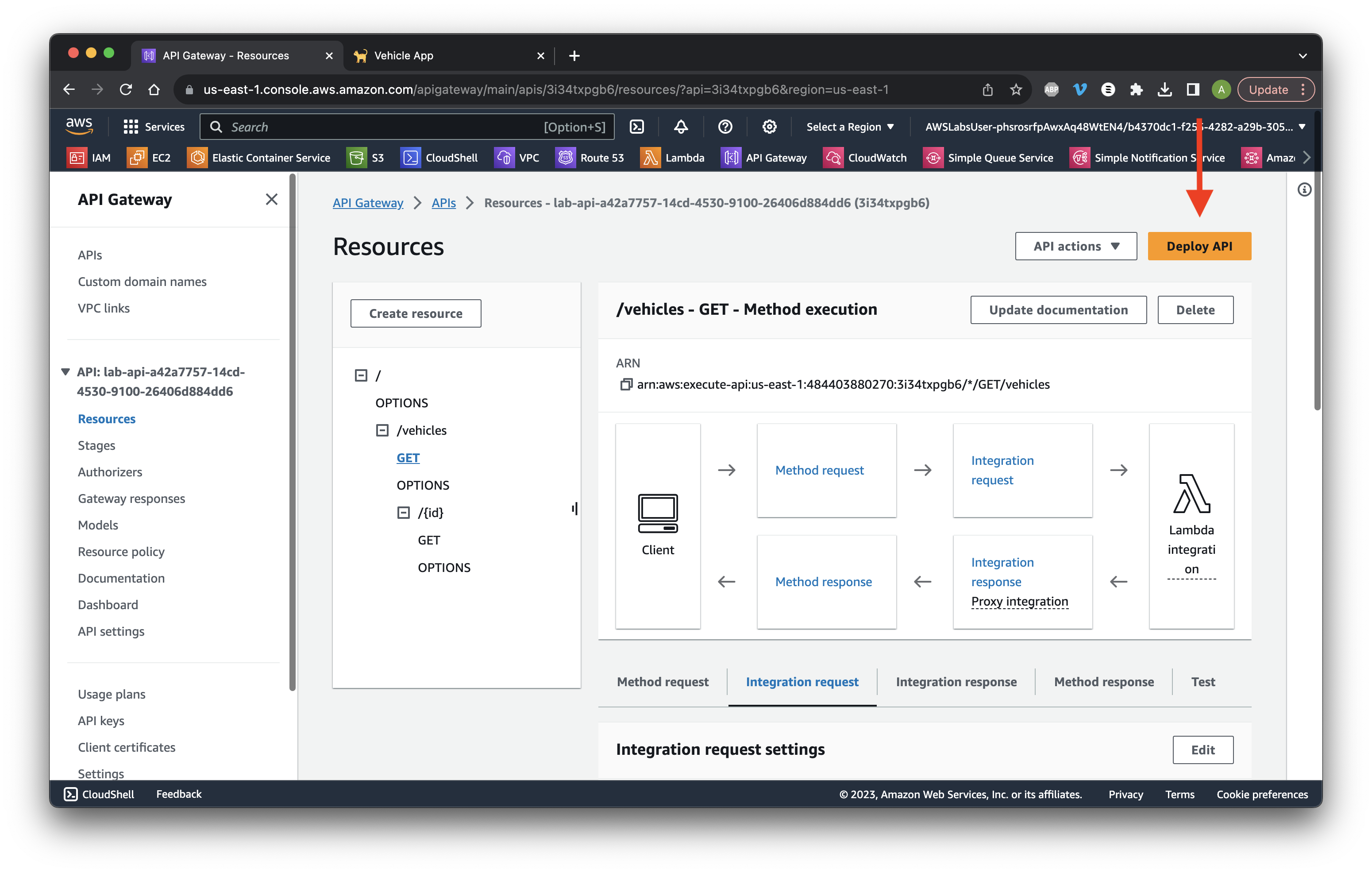The image size is (1372, 873).
Task: Bookmark this page with the star icon
Action: point(1016,89)
